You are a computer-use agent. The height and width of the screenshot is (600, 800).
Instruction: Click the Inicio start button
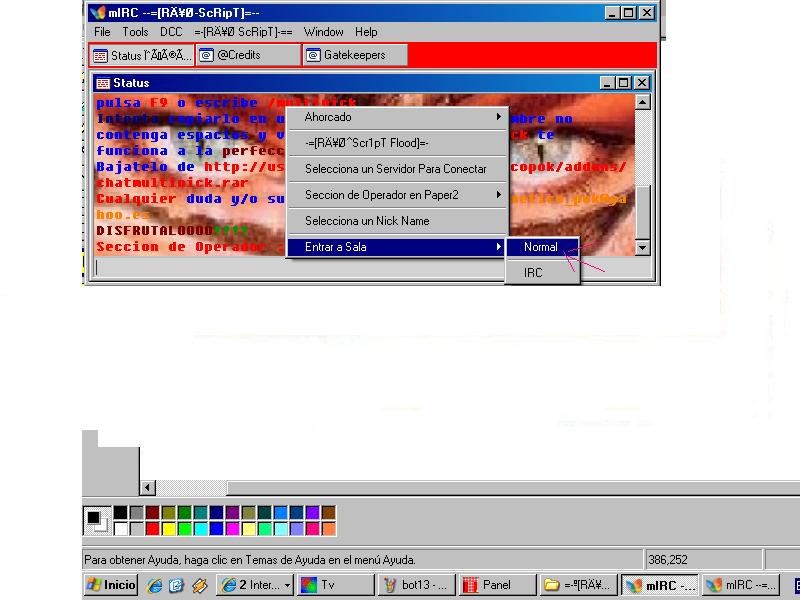pyautogui.click(x=111, y=585)
